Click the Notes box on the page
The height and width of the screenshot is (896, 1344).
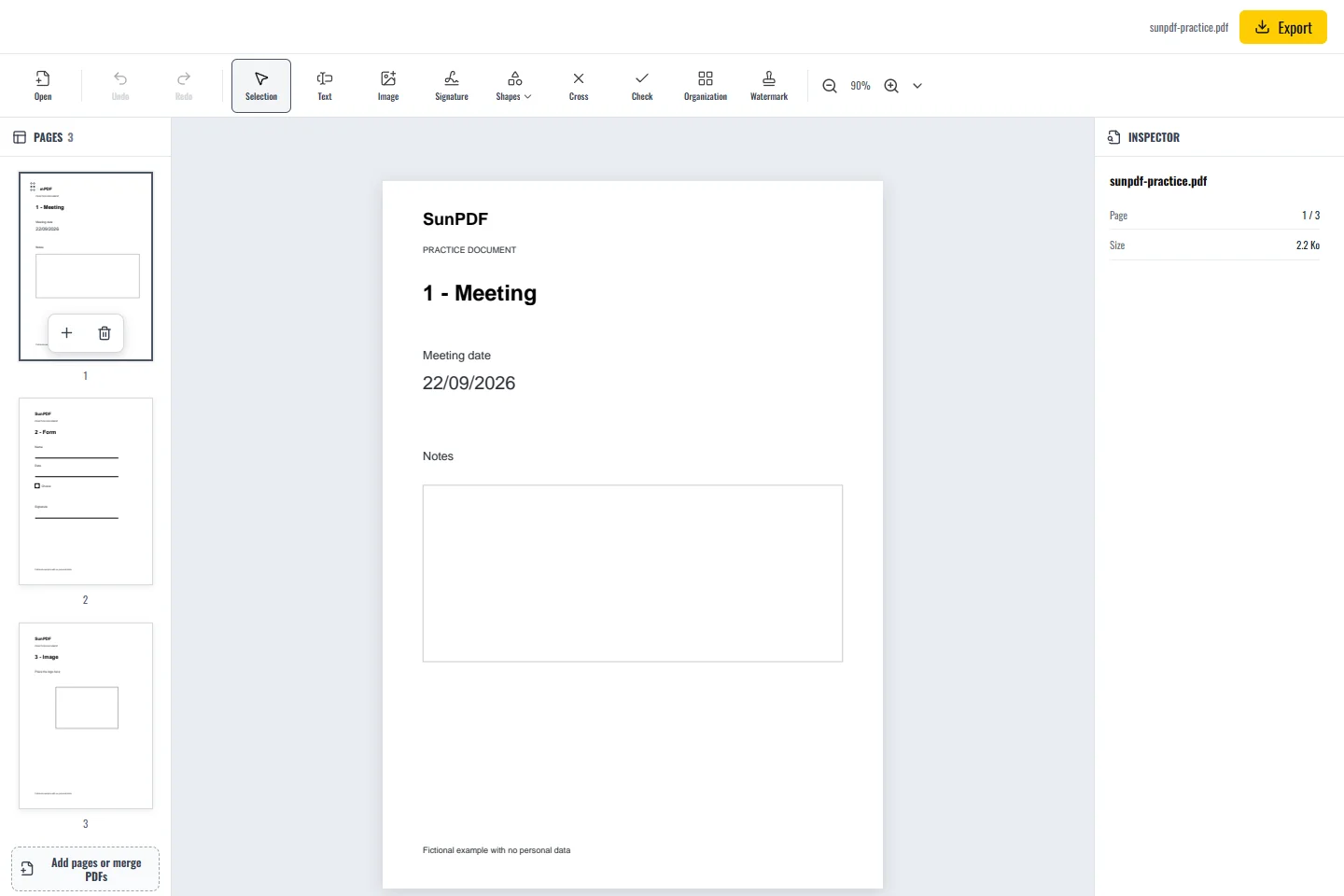tap(633, 573)
